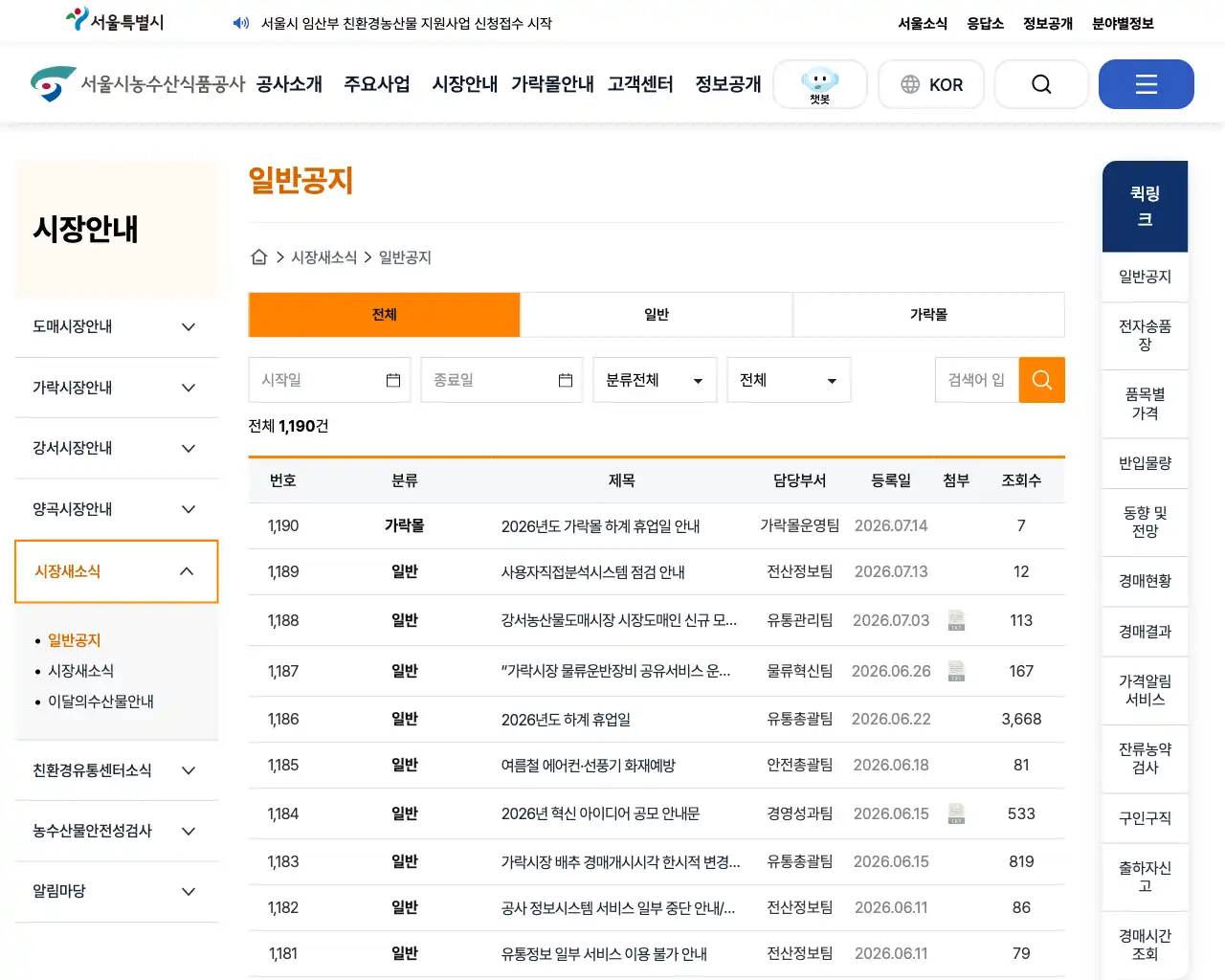Open site search magnifier in header

click(1041, 84)
